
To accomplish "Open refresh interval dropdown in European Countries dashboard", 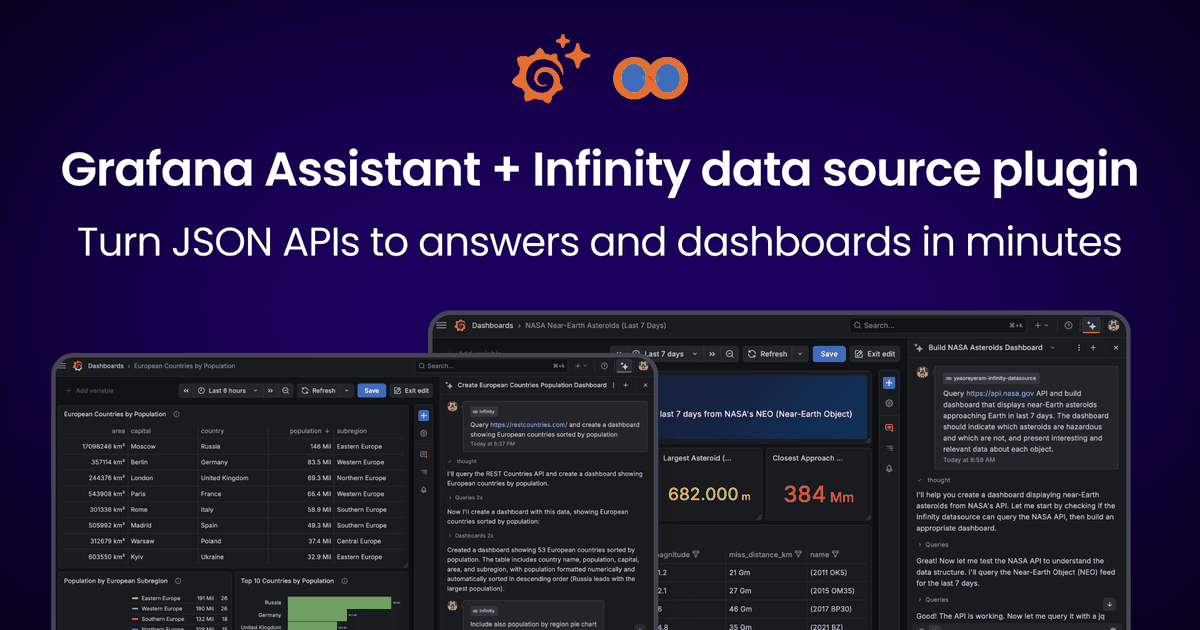I will pos(346,391).
